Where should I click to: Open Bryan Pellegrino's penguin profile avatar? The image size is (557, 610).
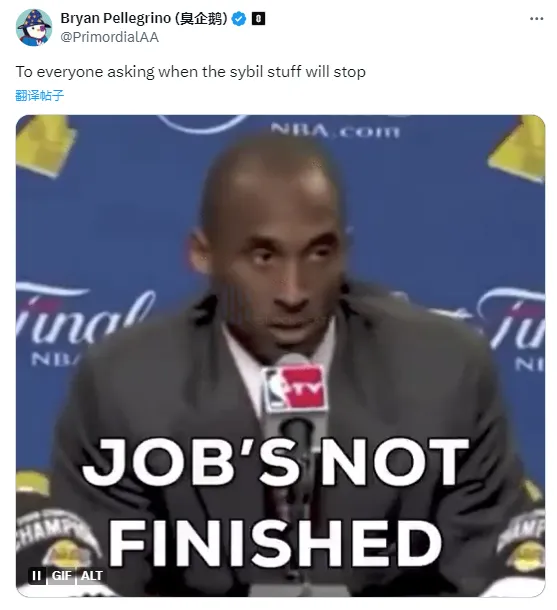34,27
